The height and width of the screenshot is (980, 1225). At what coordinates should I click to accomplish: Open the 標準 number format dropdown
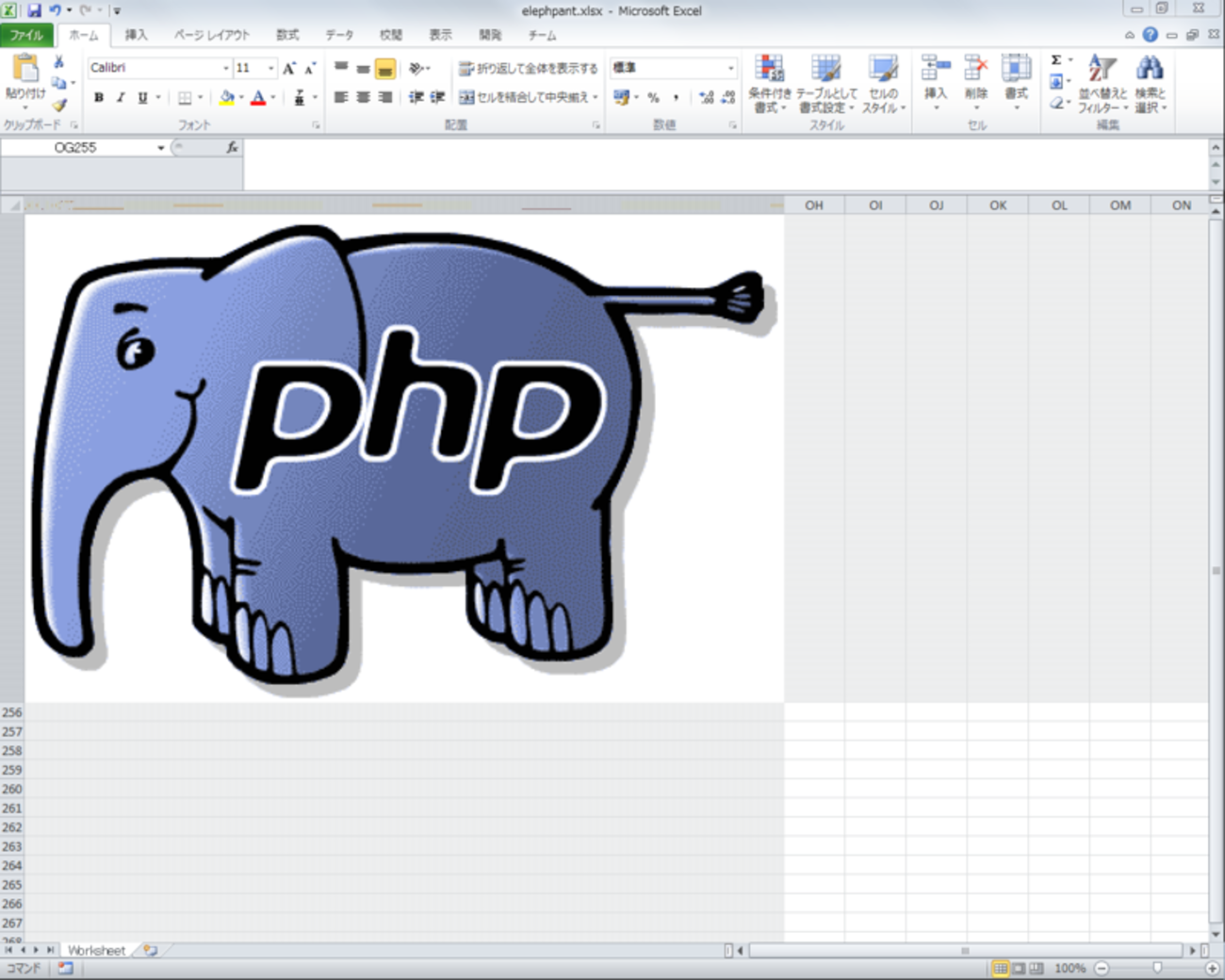click(x=730, y=68)
